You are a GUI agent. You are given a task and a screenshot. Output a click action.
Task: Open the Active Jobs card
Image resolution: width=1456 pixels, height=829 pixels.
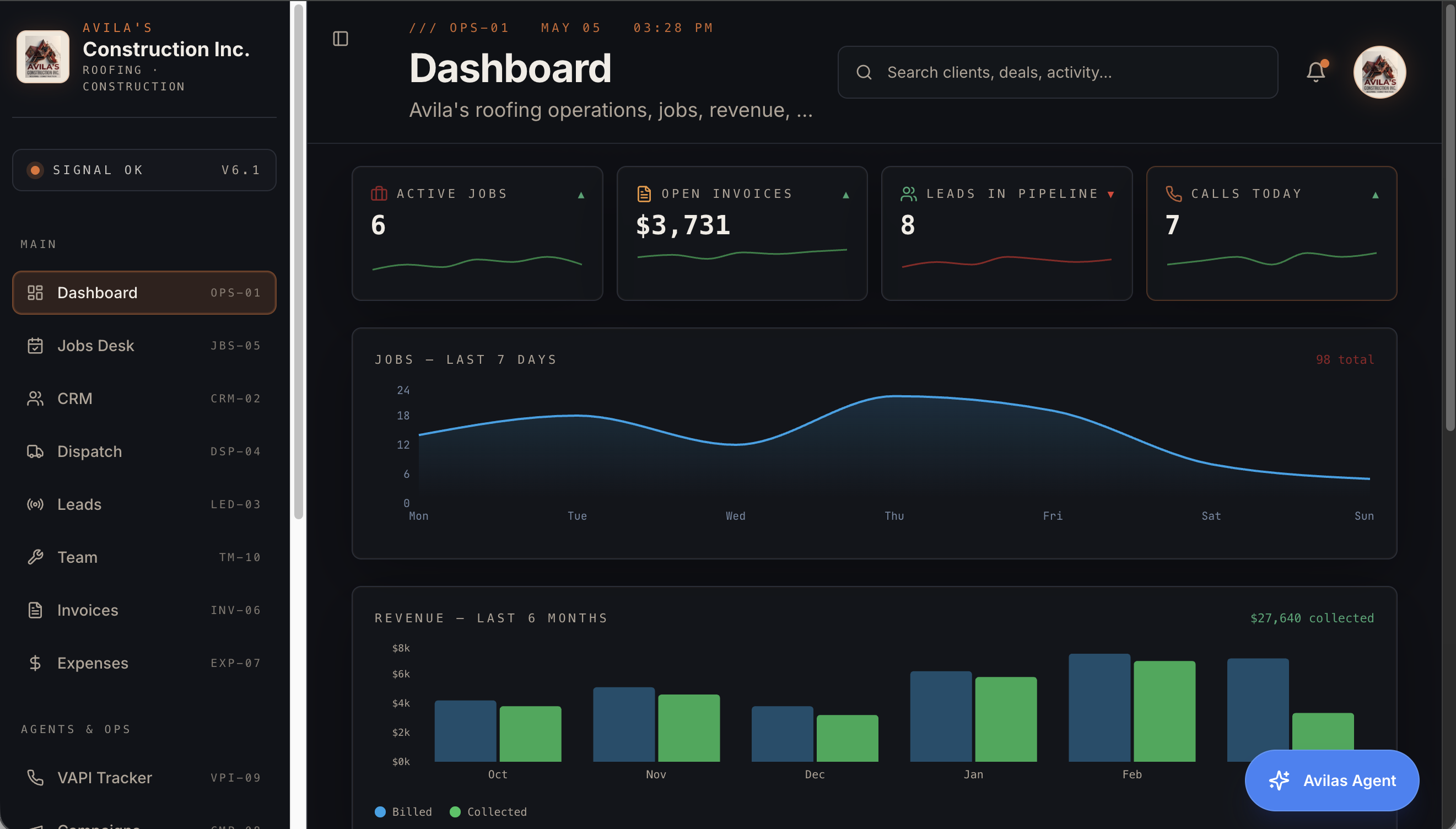(477, 234)
